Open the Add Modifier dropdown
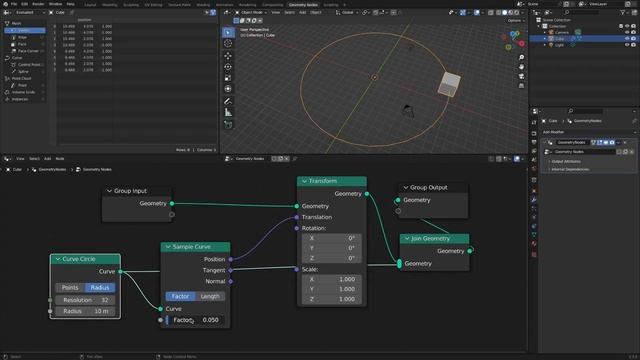 [x=588, y=132]
